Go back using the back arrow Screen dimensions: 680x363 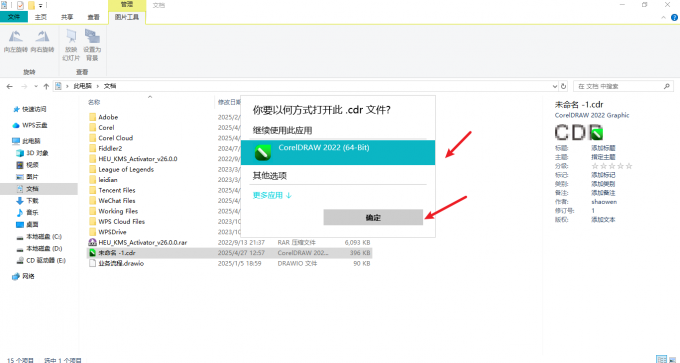10,86
